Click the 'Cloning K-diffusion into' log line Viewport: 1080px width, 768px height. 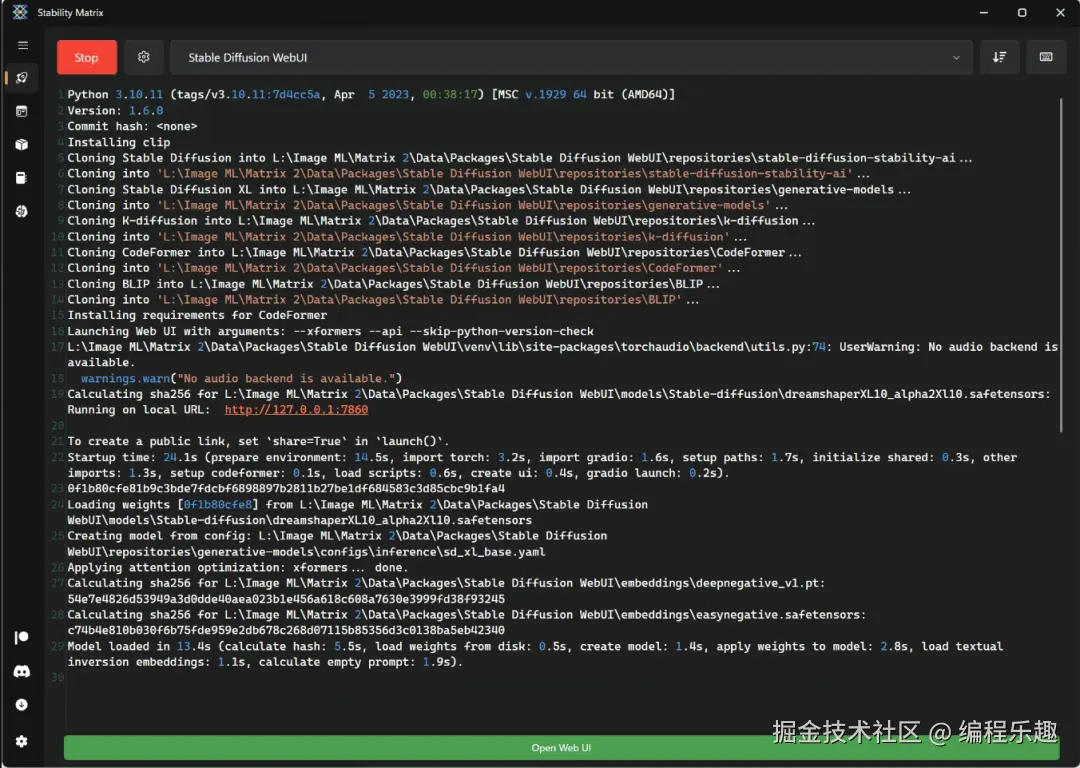tap(441, 220)
